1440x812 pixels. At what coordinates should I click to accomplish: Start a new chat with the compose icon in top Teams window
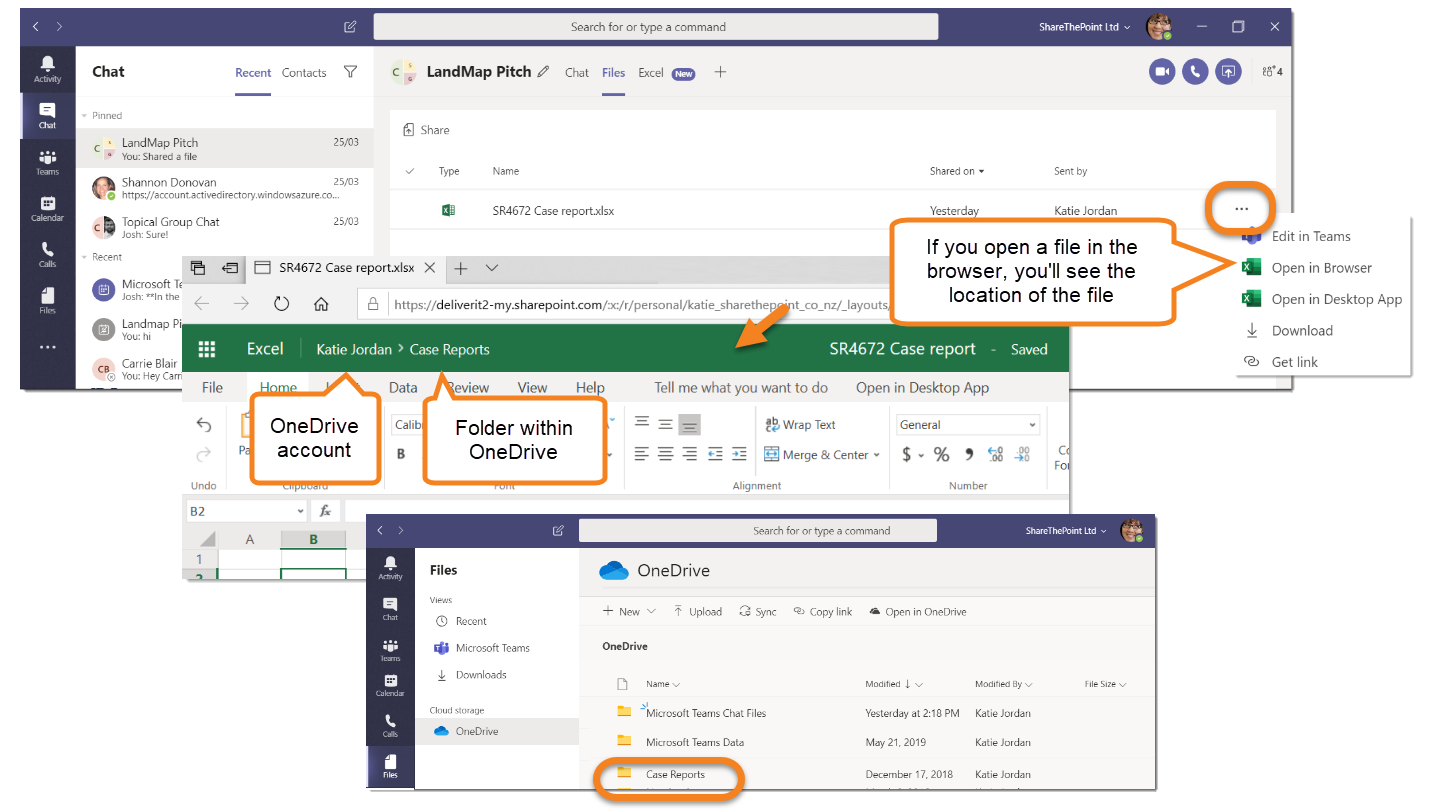click(350, 27)
